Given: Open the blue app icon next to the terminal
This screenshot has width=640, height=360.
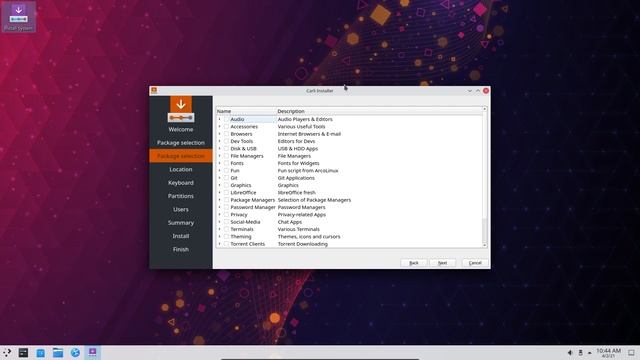Looking at the screenshot, I should [40, 353].
